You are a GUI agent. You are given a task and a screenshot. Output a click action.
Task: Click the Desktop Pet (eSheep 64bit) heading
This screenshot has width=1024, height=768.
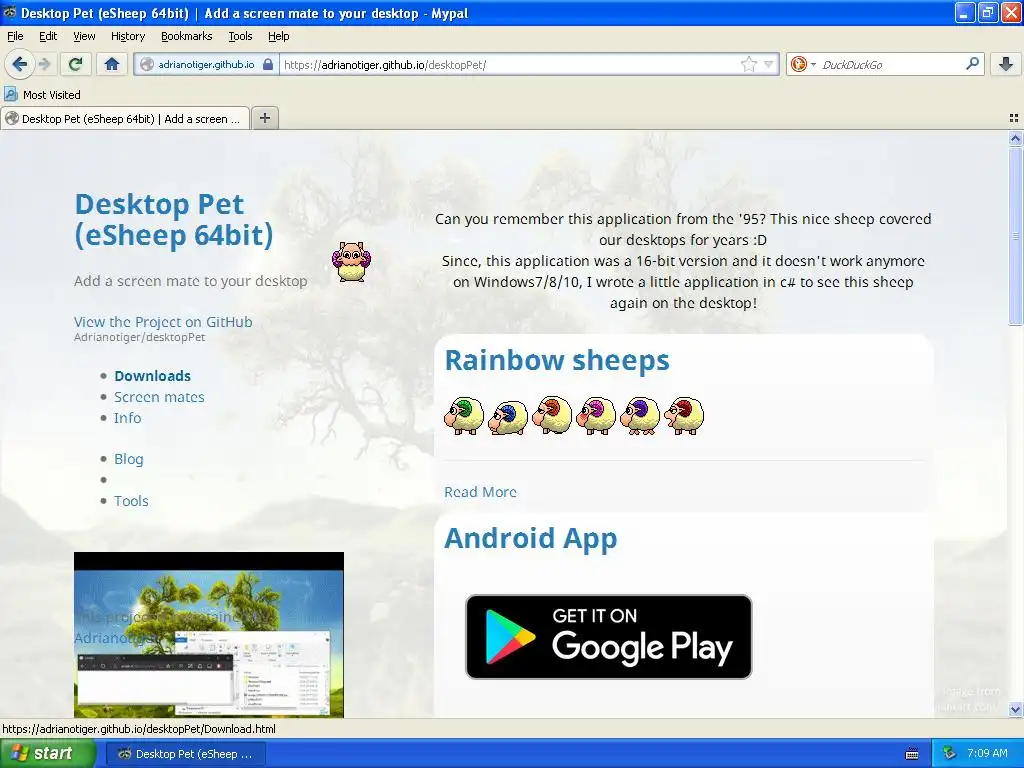174,219
